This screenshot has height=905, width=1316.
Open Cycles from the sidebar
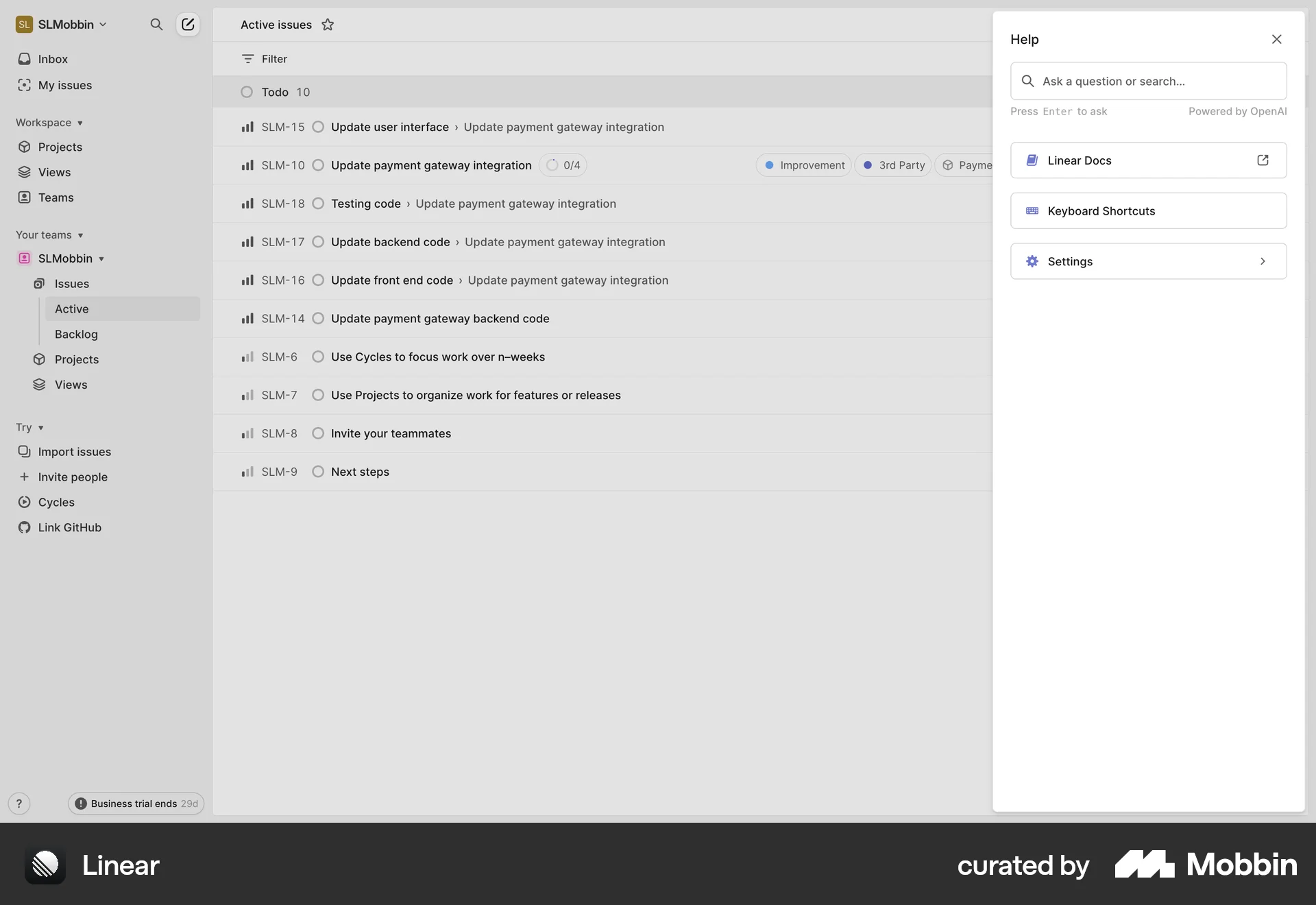(56, 502)
